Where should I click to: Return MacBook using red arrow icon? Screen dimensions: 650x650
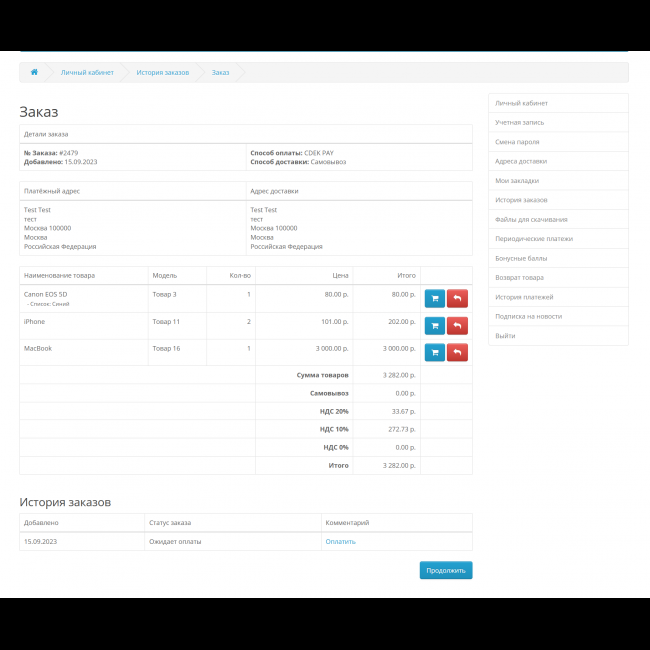pos(457,352)
